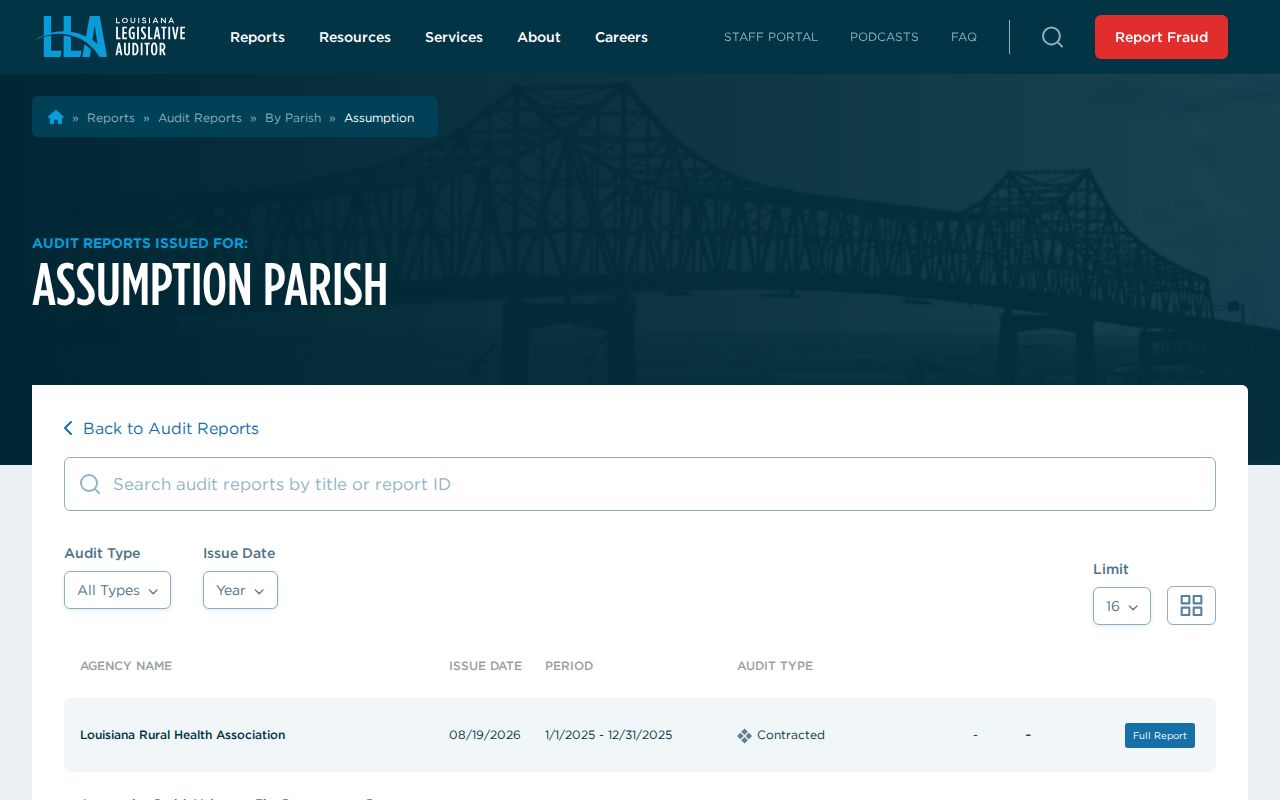This screenshot has height=800, width=1280.
Task: Click the Period column header
Action: [x=569, y=666]
